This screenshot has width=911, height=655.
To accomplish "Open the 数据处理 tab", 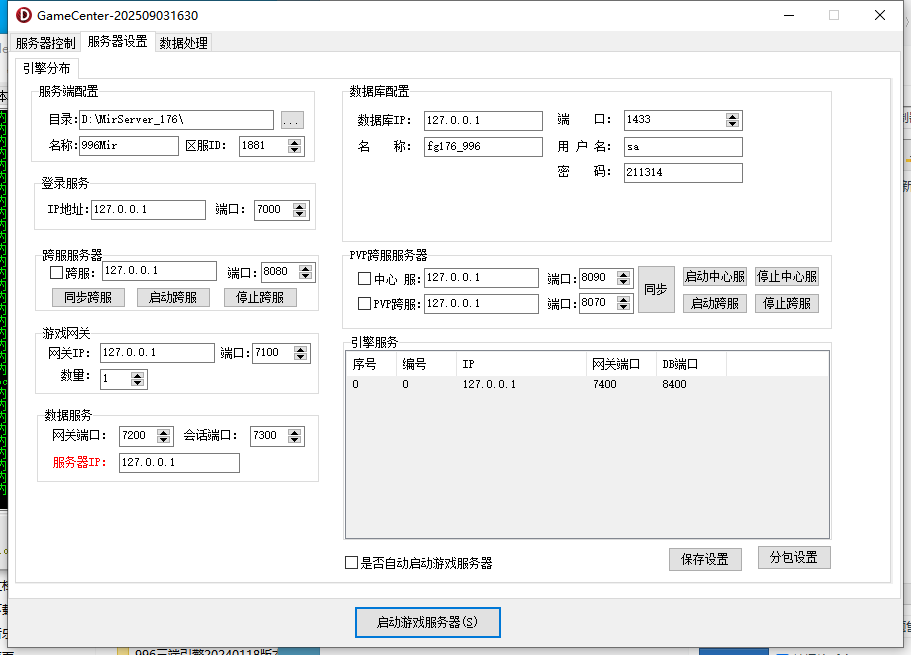I will [x=184, y=43].
